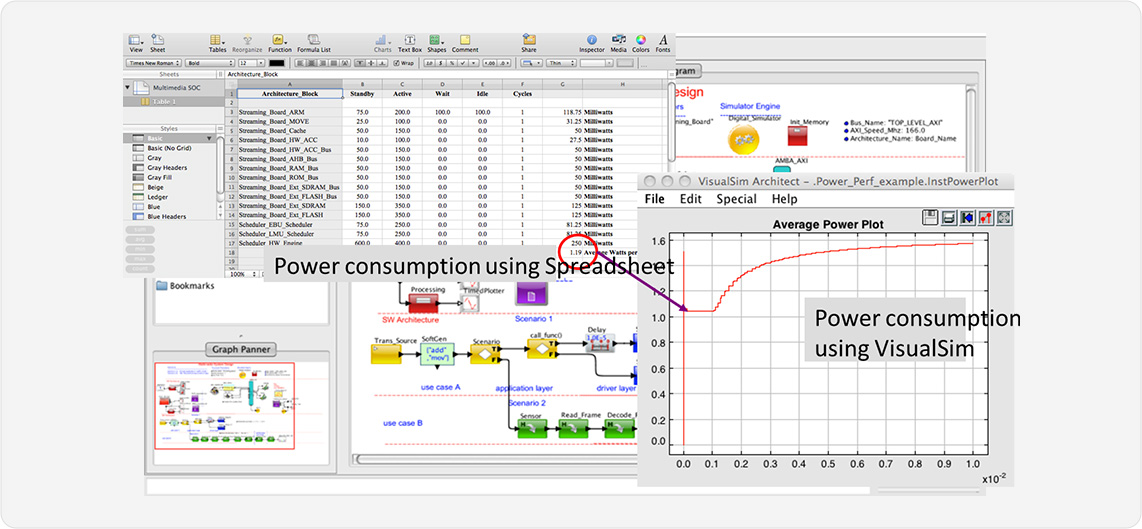Select Blue Headers table style
Screen dimensions: 1142x529
(159, 216)
